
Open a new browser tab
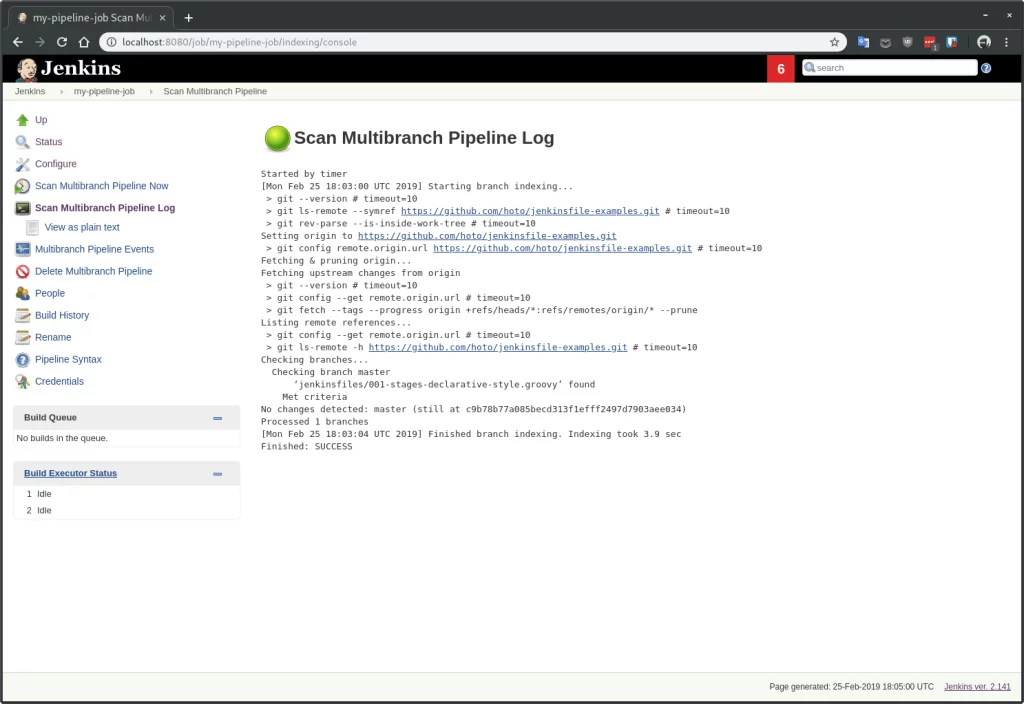(x=188, y=18)
